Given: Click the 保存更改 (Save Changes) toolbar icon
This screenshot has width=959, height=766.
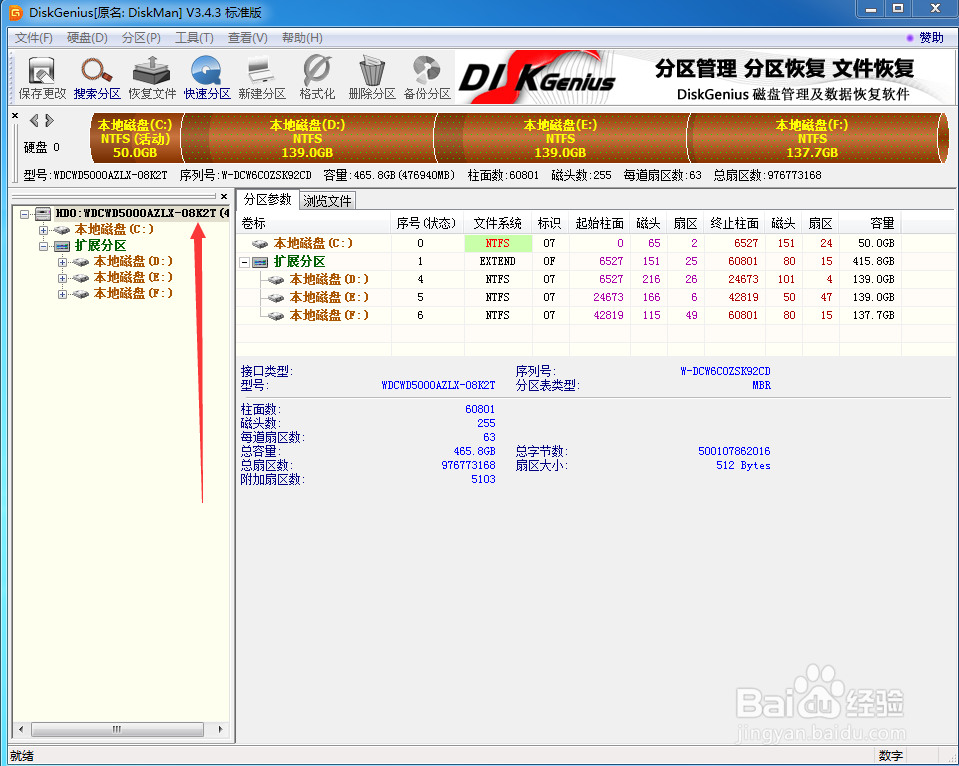Looking at the screenshot, I should (42, 78).
